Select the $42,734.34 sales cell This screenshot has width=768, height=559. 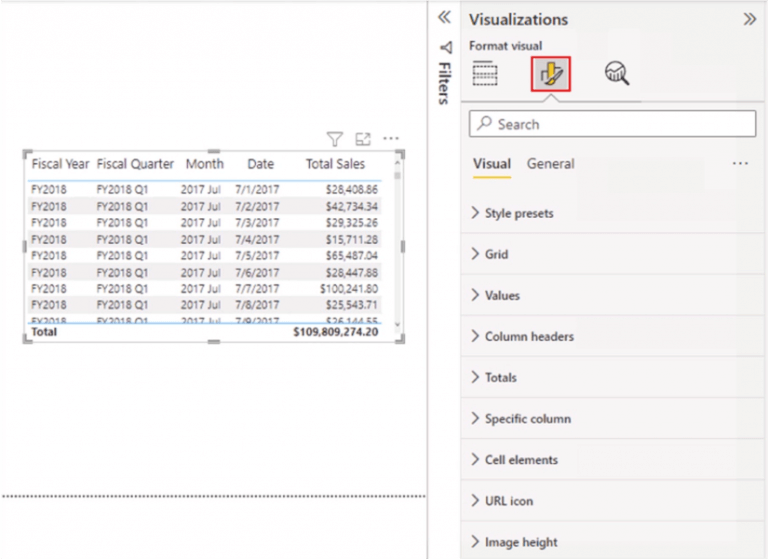352,206
